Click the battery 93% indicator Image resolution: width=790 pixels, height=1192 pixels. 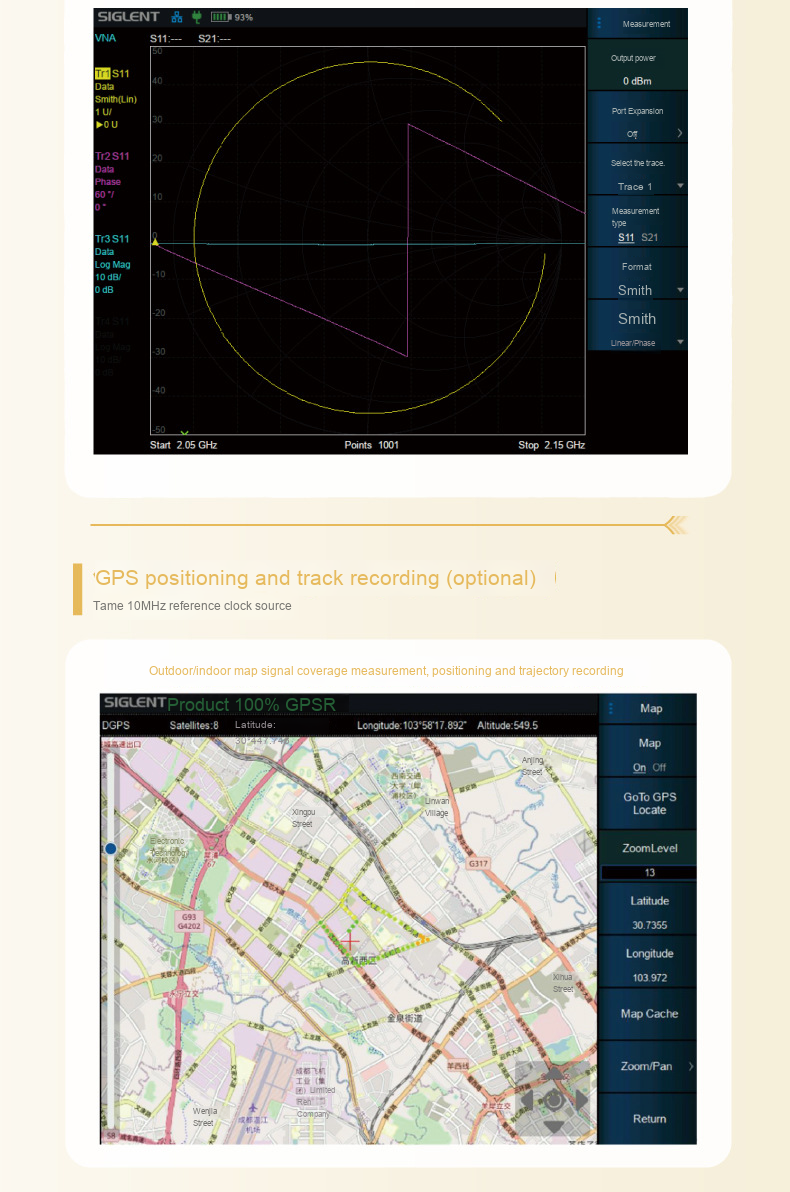(231, 17)
